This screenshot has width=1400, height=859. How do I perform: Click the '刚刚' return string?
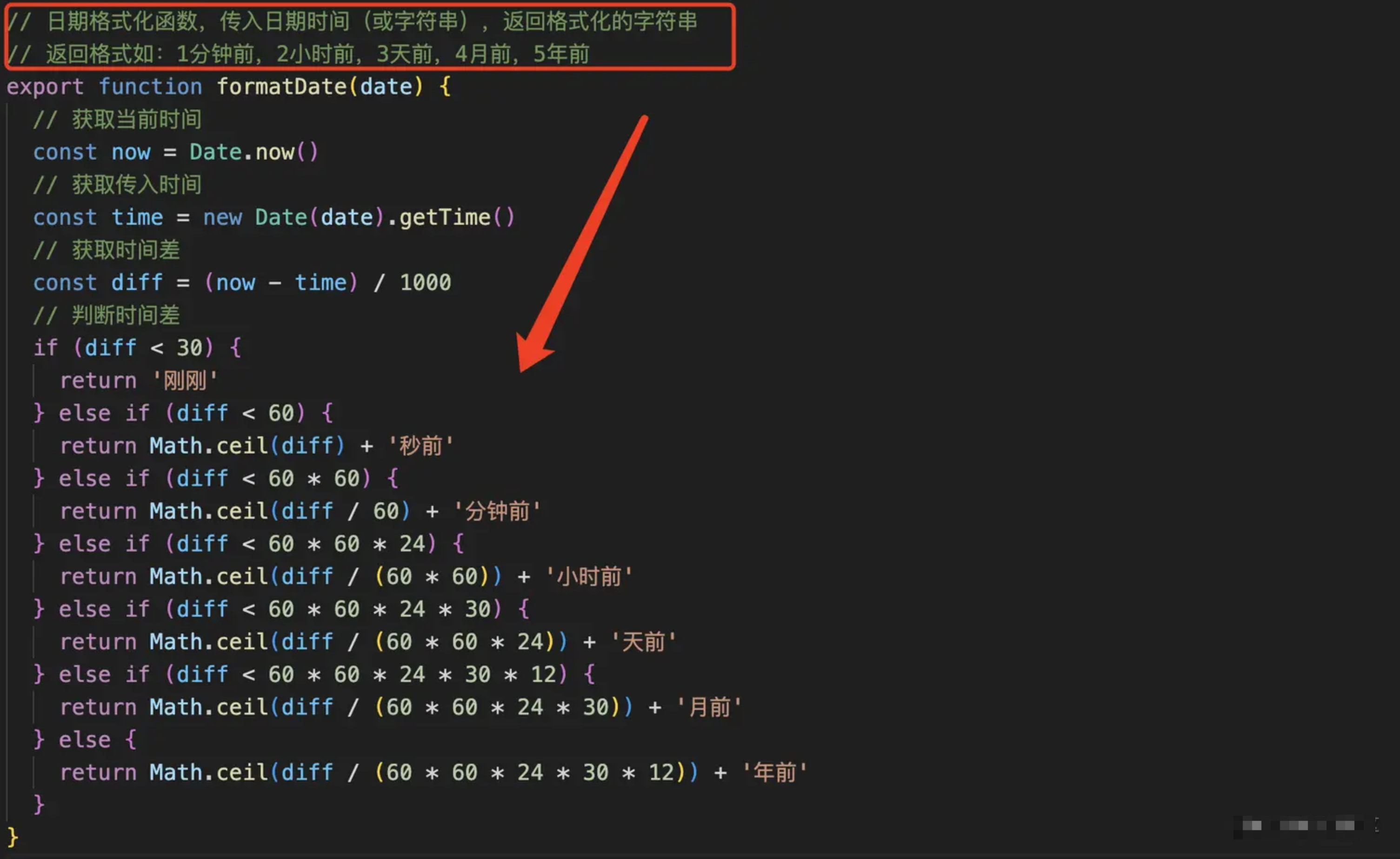185,381
